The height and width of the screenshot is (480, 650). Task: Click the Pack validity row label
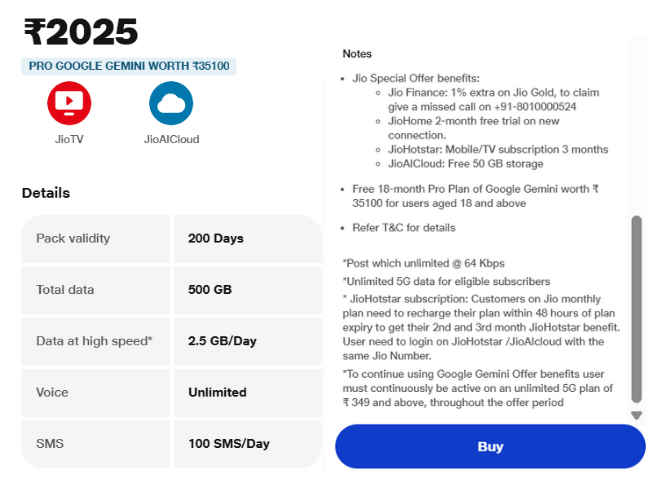[73, 238]
